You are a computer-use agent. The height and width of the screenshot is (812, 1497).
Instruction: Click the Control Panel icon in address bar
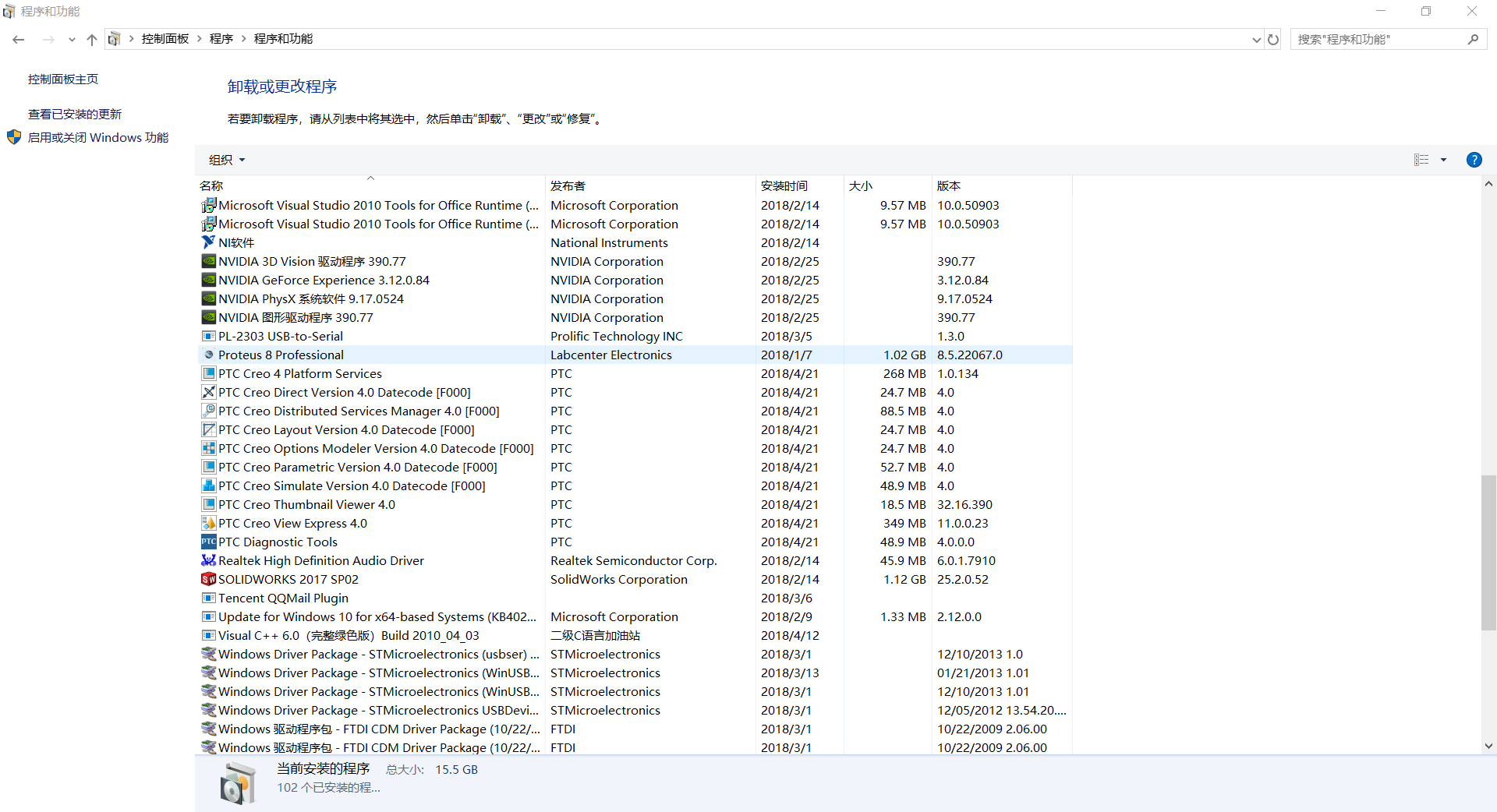click(115, 39)
